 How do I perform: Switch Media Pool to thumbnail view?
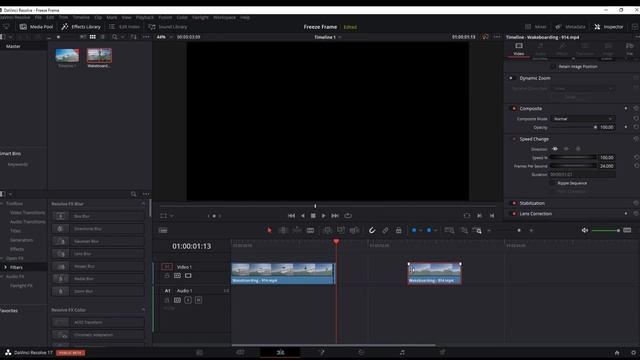click(x=93, y=37)
